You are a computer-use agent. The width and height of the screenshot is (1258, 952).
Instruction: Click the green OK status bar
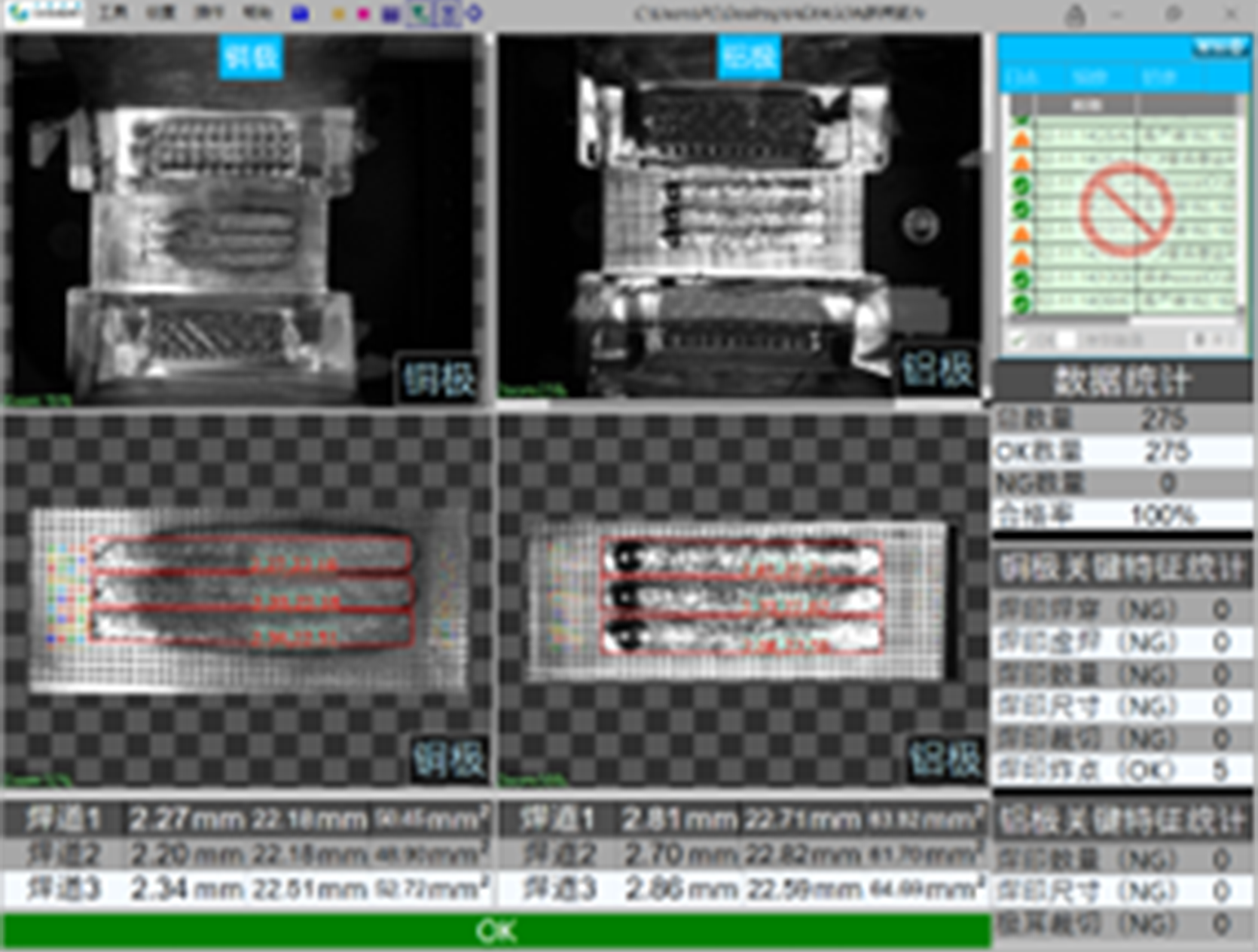tap(496, 931)
